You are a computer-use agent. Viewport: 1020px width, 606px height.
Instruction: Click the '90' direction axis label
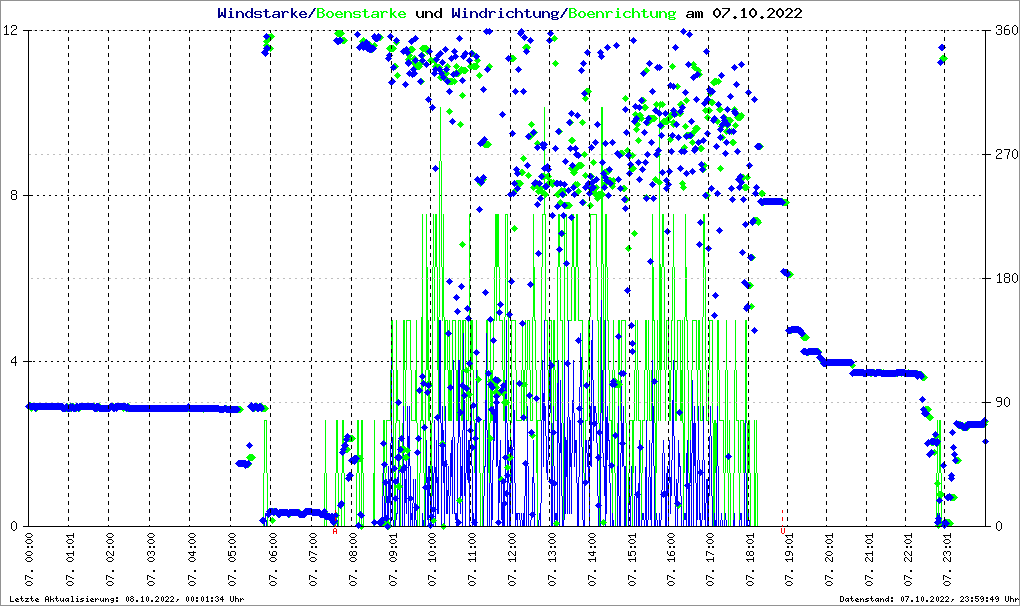click(x=1002, y=402)
